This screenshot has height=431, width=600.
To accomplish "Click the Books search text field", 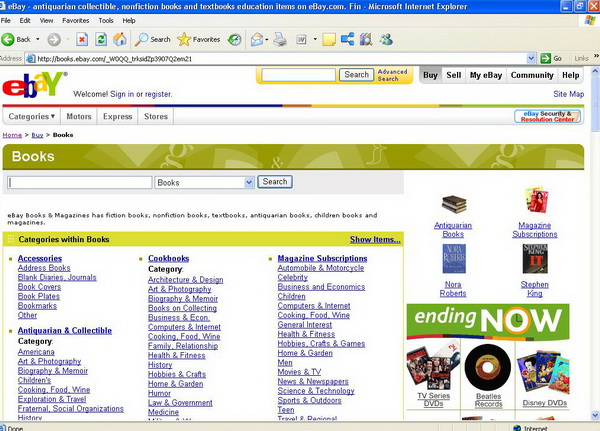I will (x=80, y=183).
